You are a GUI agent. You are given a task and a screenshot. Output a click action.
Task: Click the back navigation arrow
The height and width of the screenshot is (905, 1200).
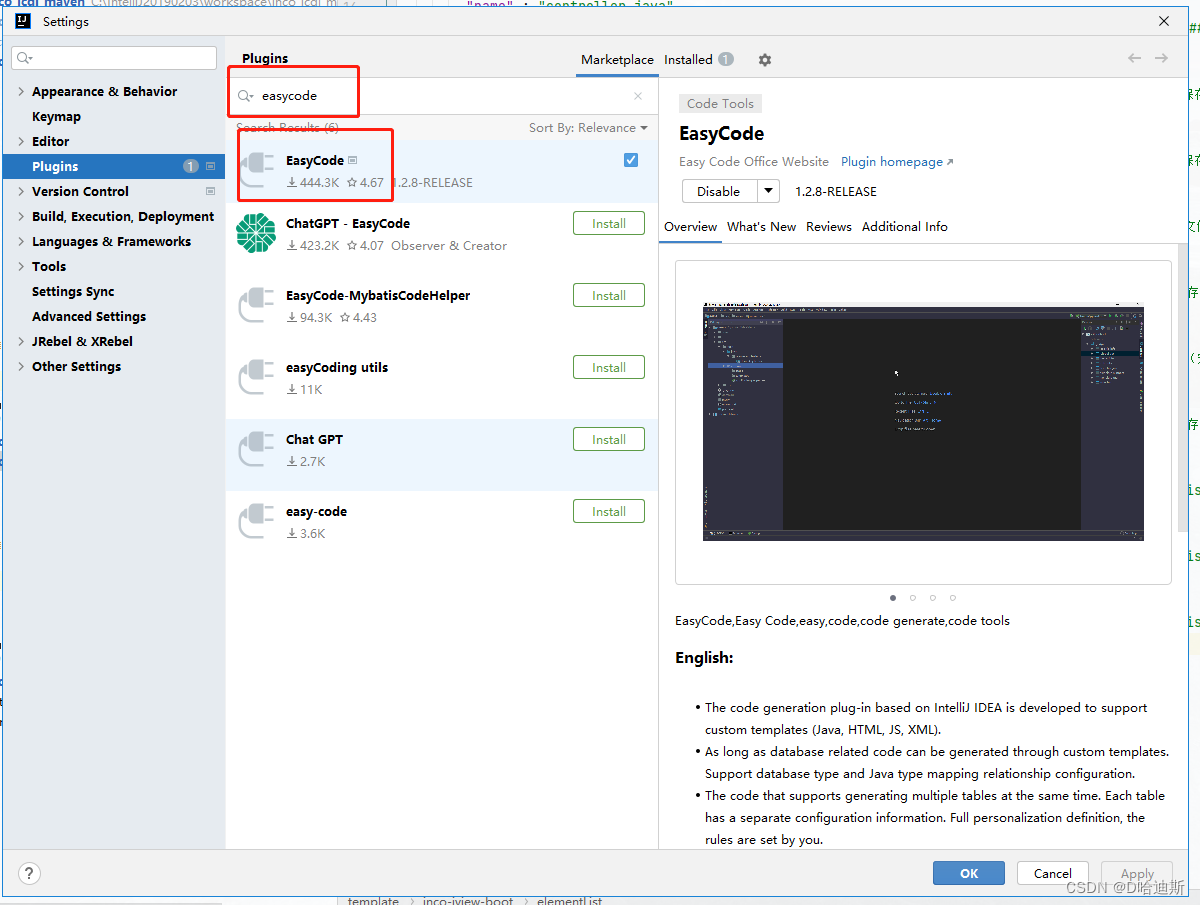(1133, 58)
